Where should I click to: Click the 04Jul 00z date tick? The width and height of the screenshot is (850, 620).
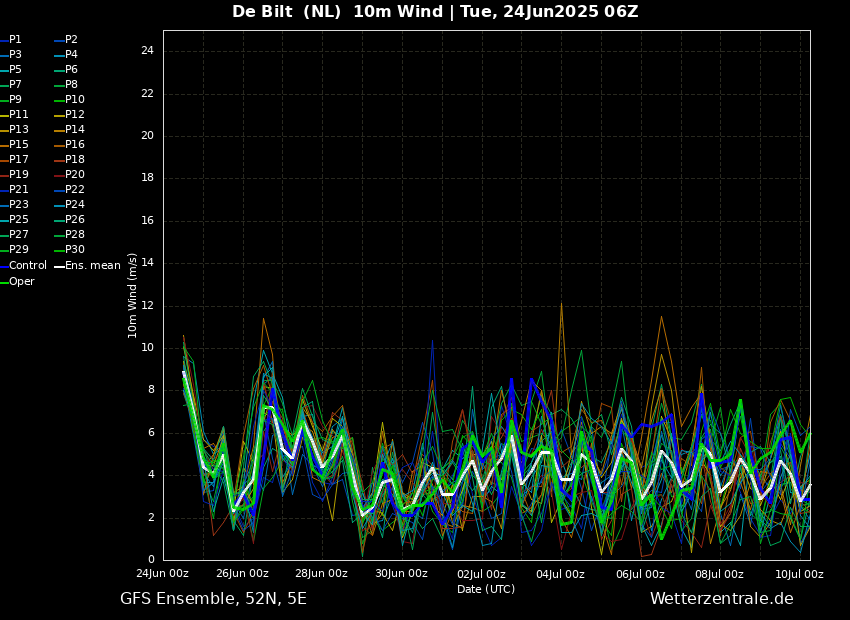[560, 574]
